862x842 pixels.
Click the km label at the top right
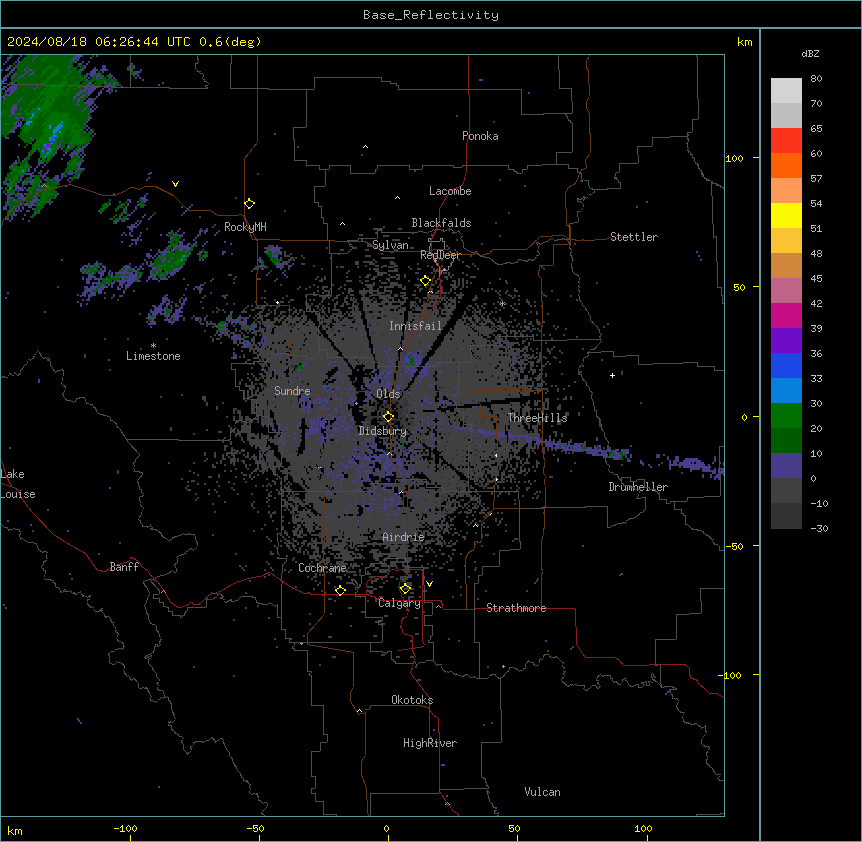(744, 42)
